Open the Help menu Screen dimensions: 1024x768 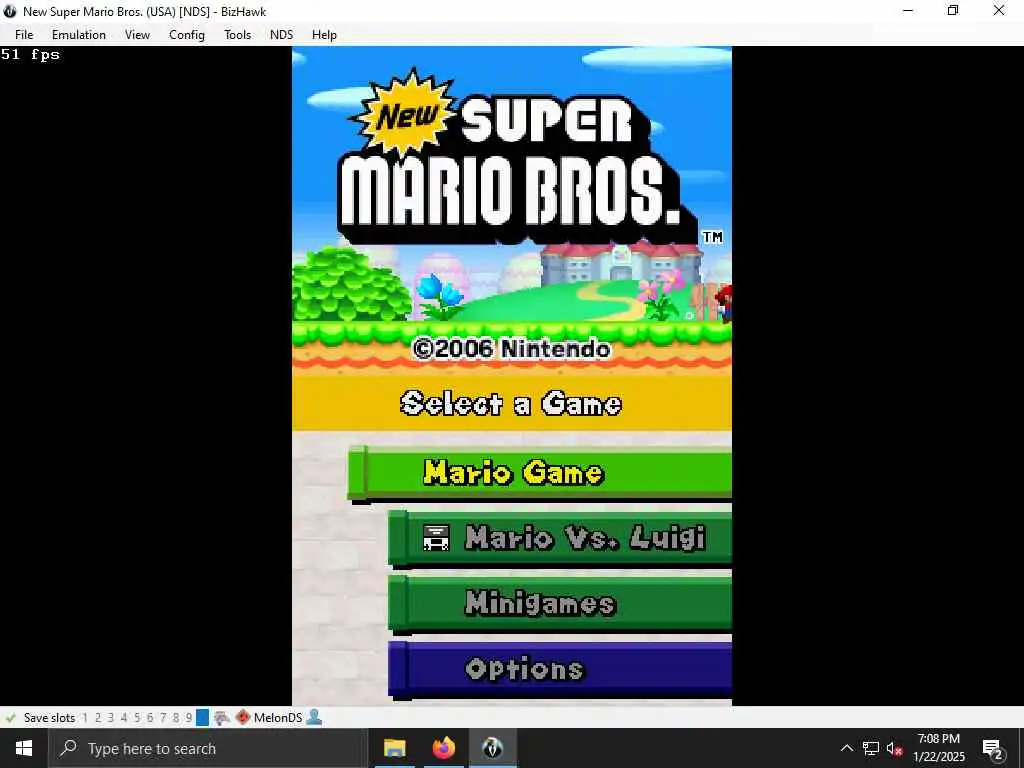pos(324,35)
